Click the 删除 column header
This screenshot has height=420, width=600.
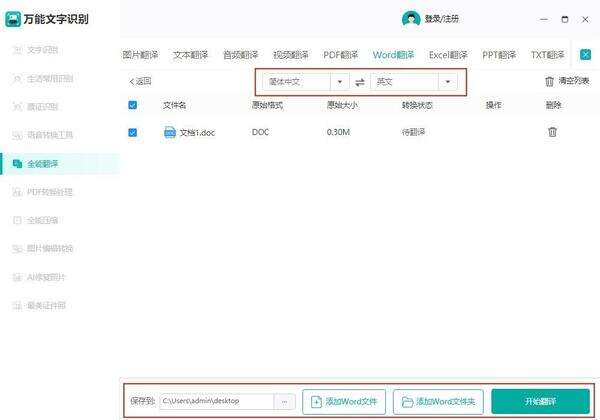(x=553, y=105)
